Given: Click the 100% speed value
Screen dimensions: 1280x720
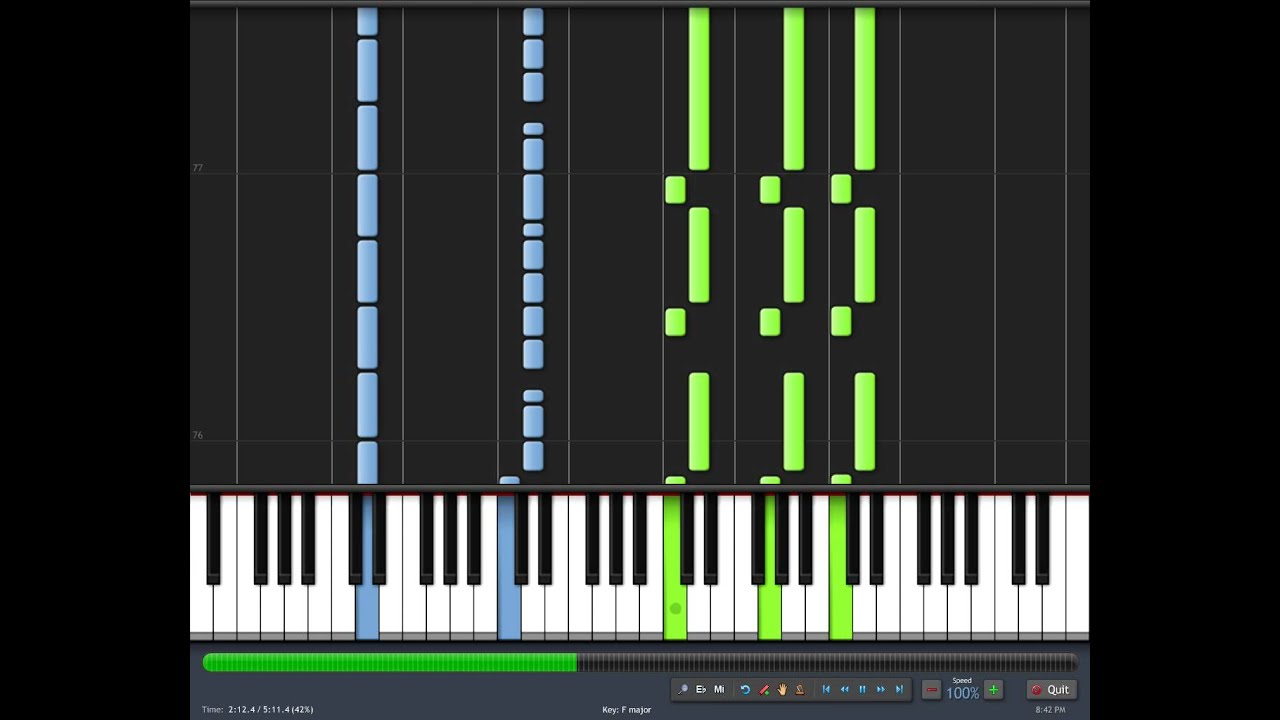Looking at the screenshot, I should tap(962, 693).
